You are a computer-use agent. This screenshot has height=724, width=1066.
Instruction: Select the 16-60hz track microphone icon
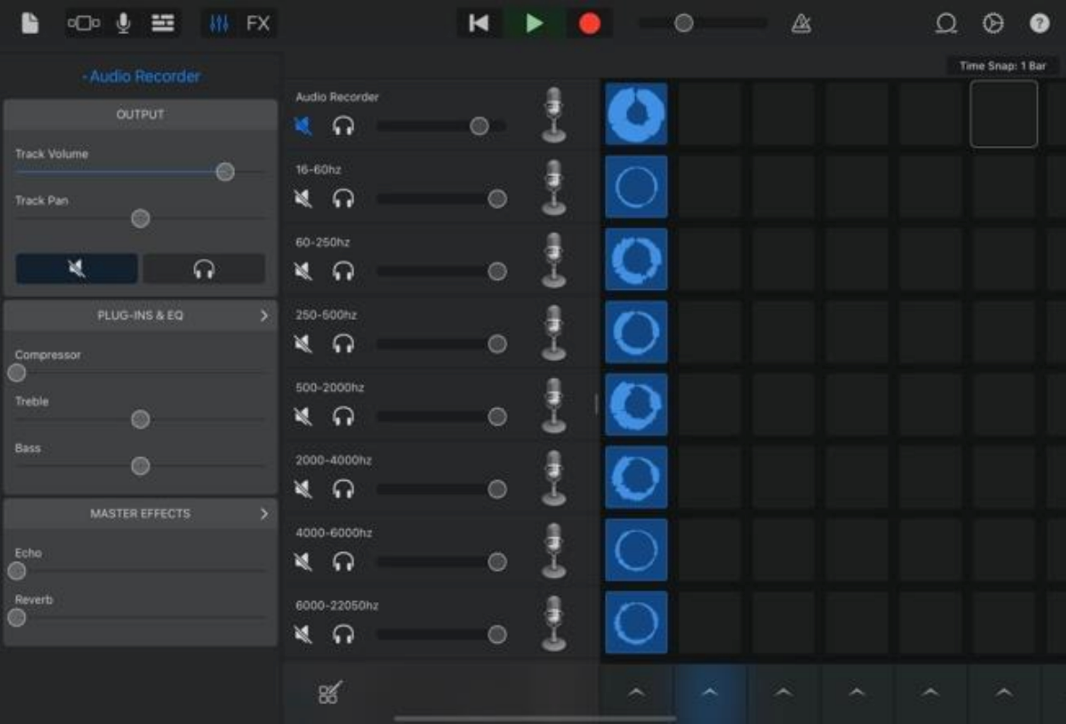(554, 187)
